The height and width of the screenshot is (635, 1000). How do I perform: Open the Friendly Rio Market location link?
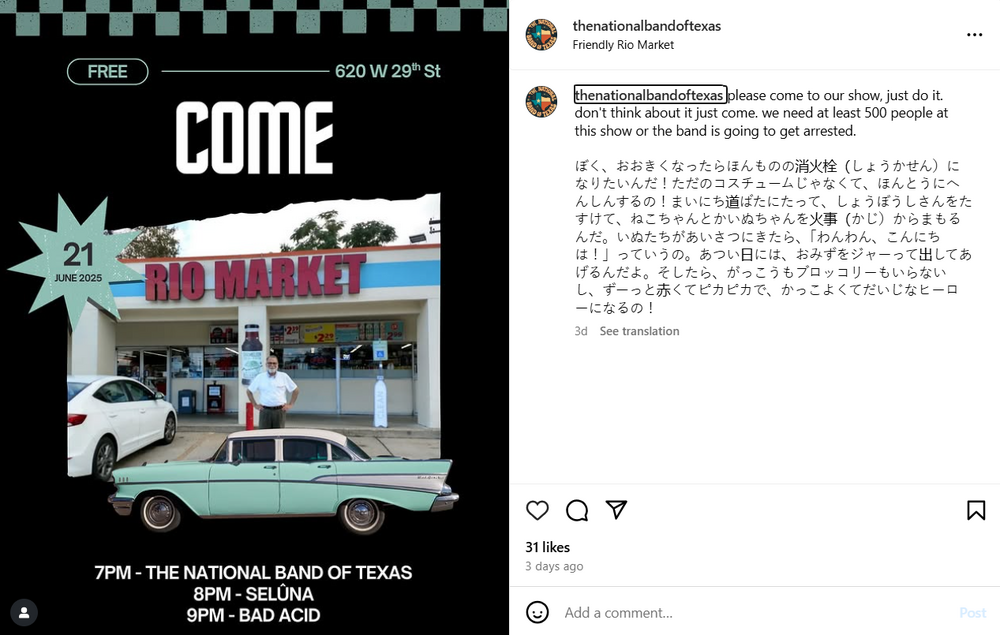(623, 45)
